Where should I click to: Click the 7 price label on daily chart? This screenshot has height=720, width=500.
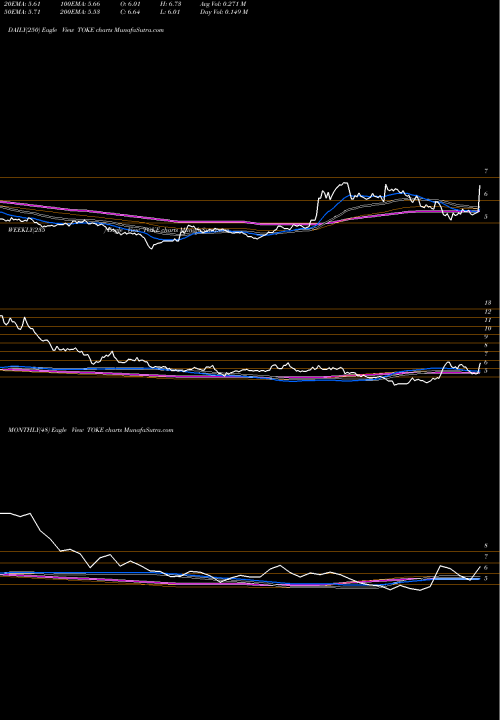[486, 171]
